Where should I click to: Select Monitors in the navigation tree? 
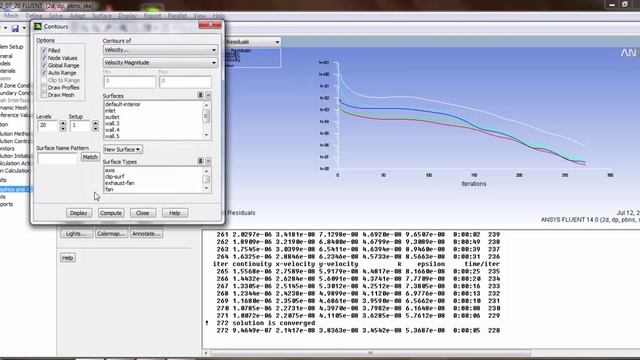click(x=7, y=149)
